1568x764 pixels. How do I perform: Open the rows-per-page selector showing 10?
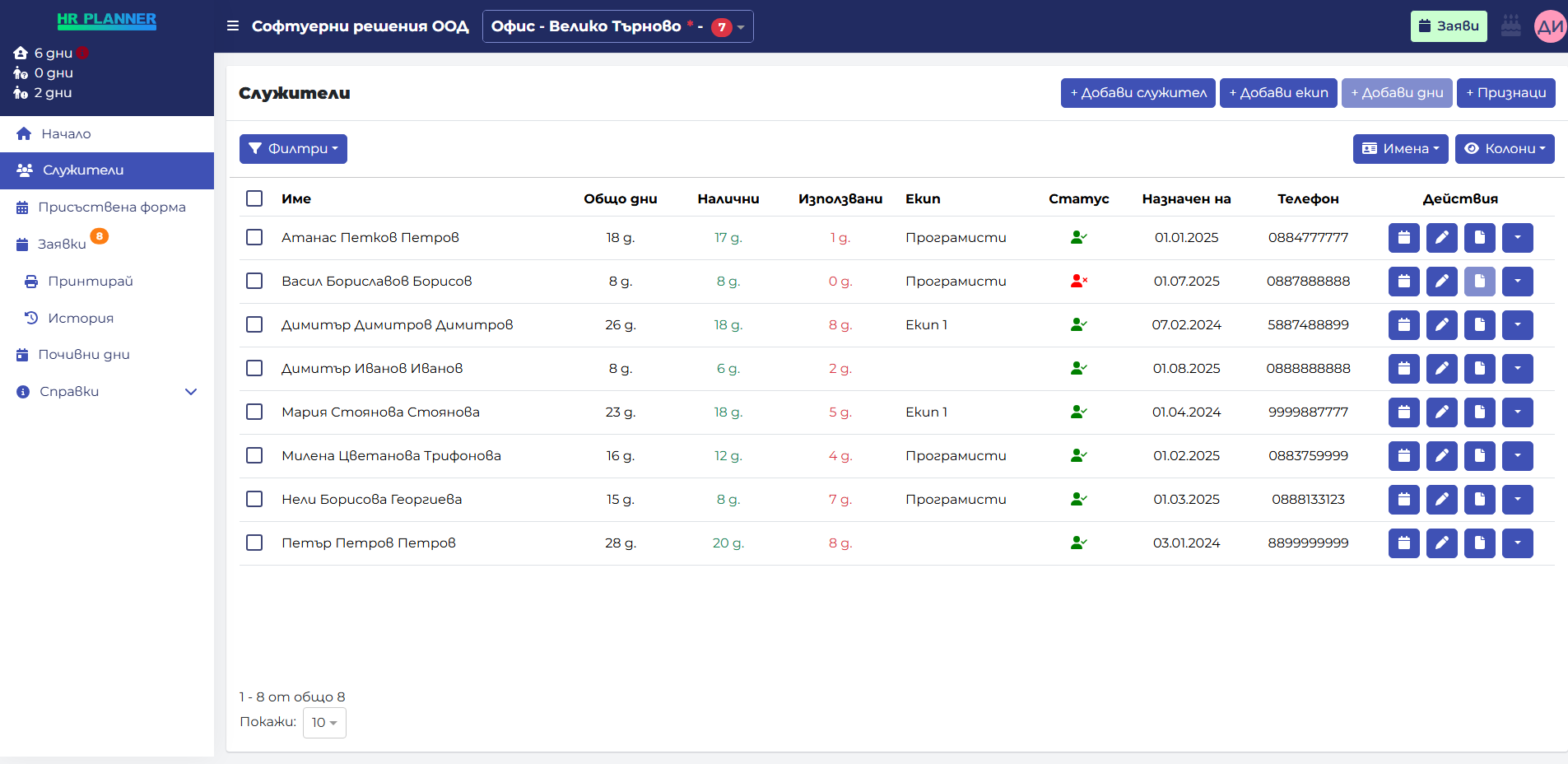tap(324, 723)
